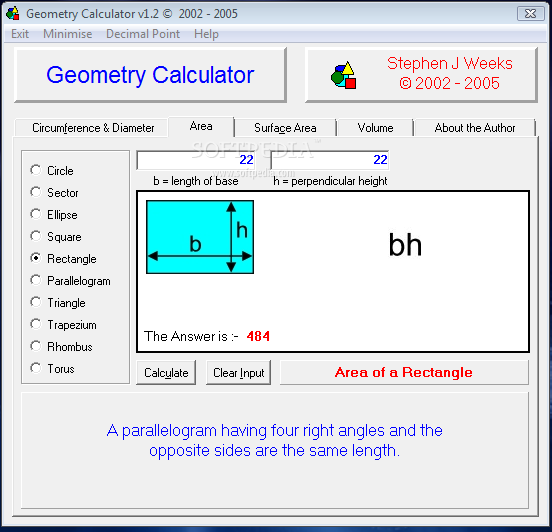Click the length of base input field
This screenshot has width=552, height=532.
click(196, 160)
